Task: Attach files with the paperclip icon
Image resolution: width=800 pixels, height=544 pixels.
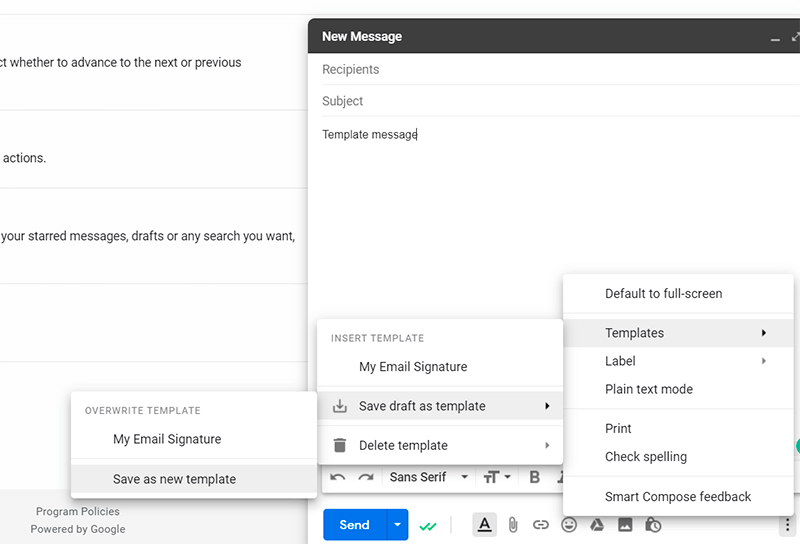Action: point(513,525)
